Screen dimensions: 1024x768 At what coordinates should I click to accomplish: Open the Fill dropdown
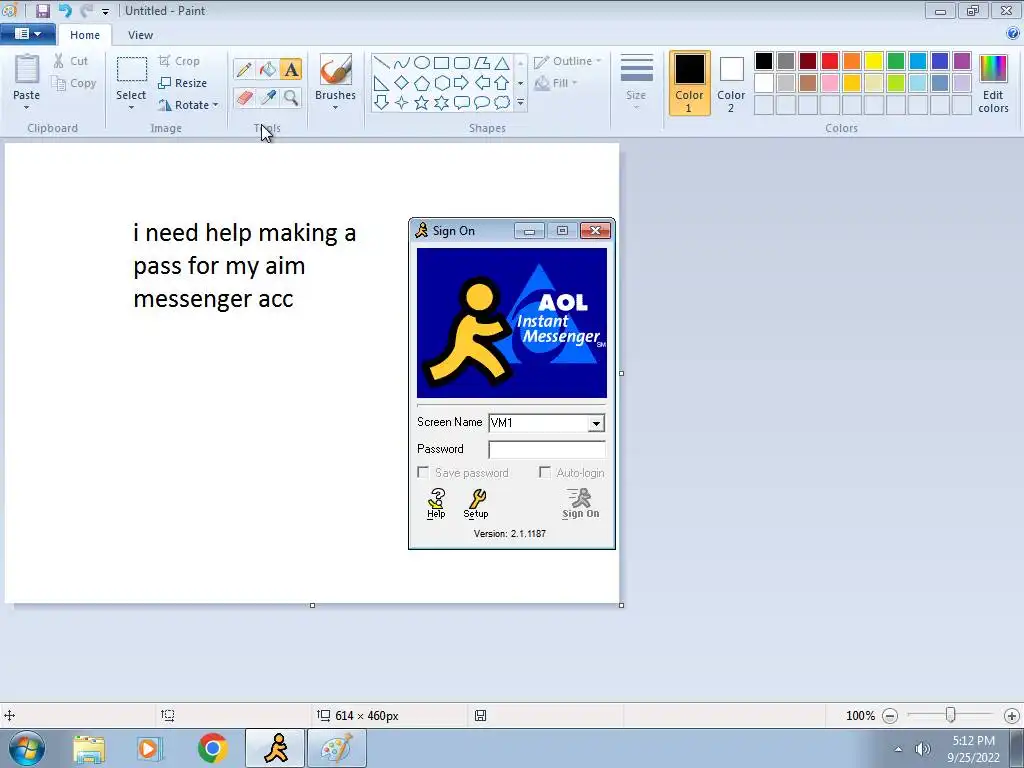(x=556, y=83)
